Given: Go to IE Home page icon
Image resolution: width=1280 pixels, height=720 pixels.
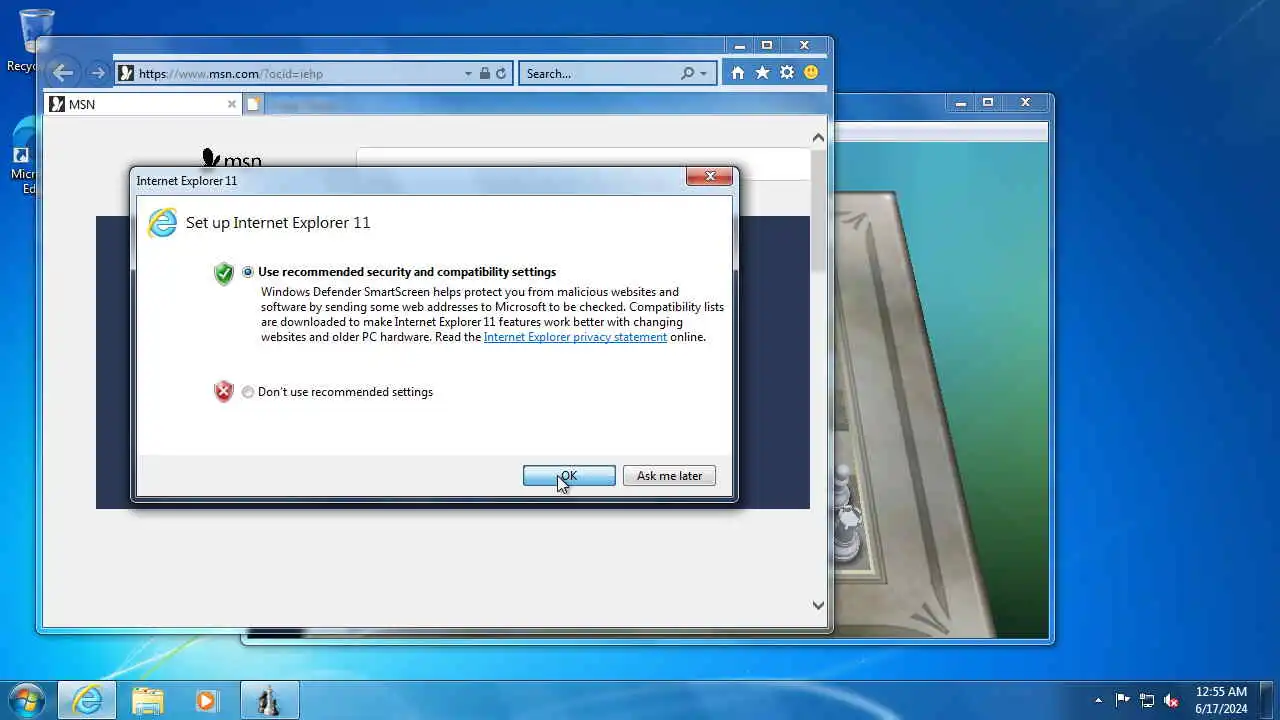Looking at the screenshot, I should click(738, 73).
